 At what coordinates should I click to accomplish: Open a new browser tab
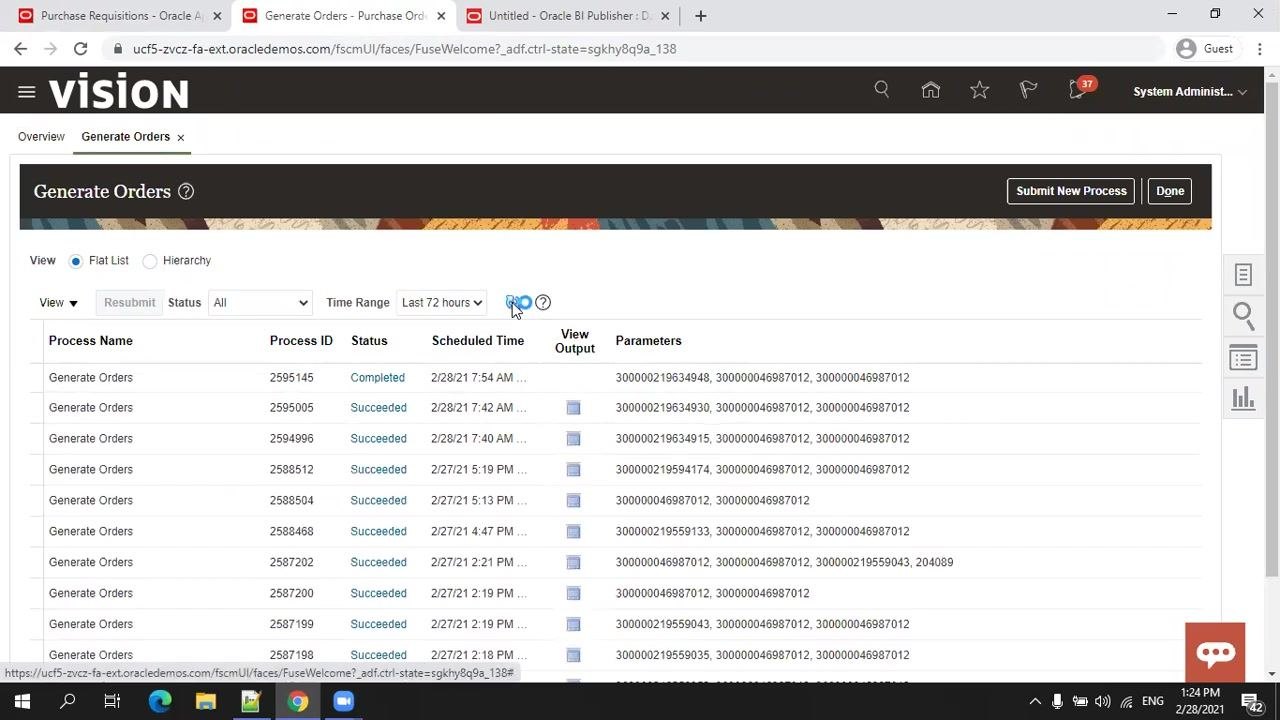point(700,16)
